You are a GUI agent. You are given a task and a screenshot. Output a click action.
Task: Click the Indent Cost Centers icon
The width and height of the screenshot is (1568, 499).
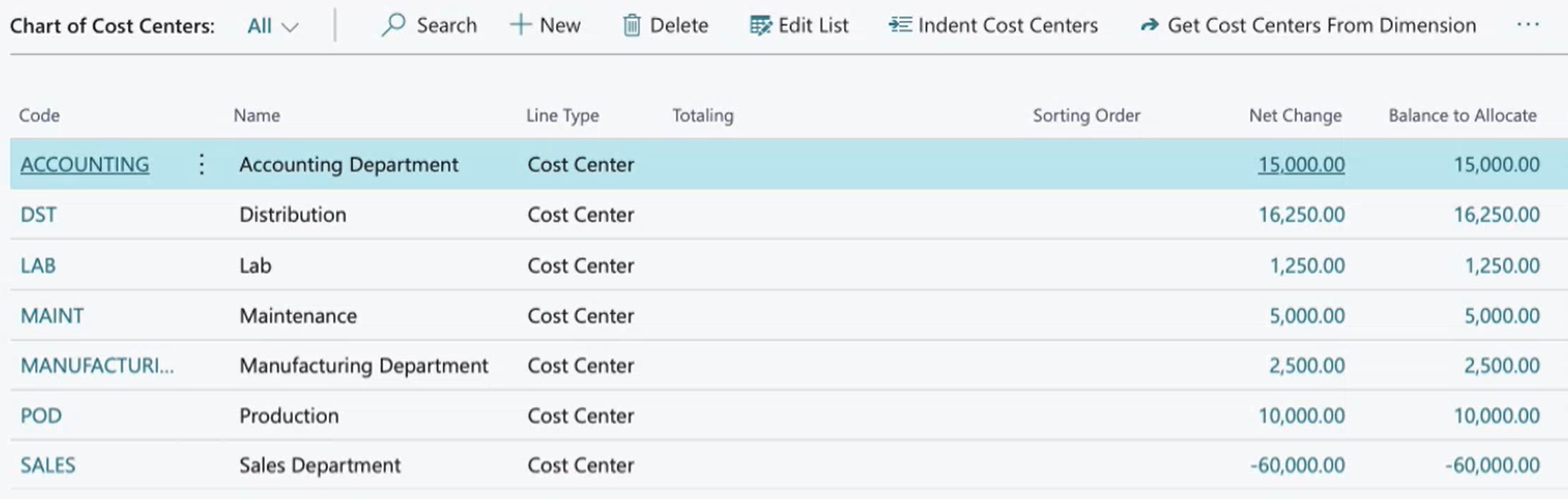pos(900,25)
